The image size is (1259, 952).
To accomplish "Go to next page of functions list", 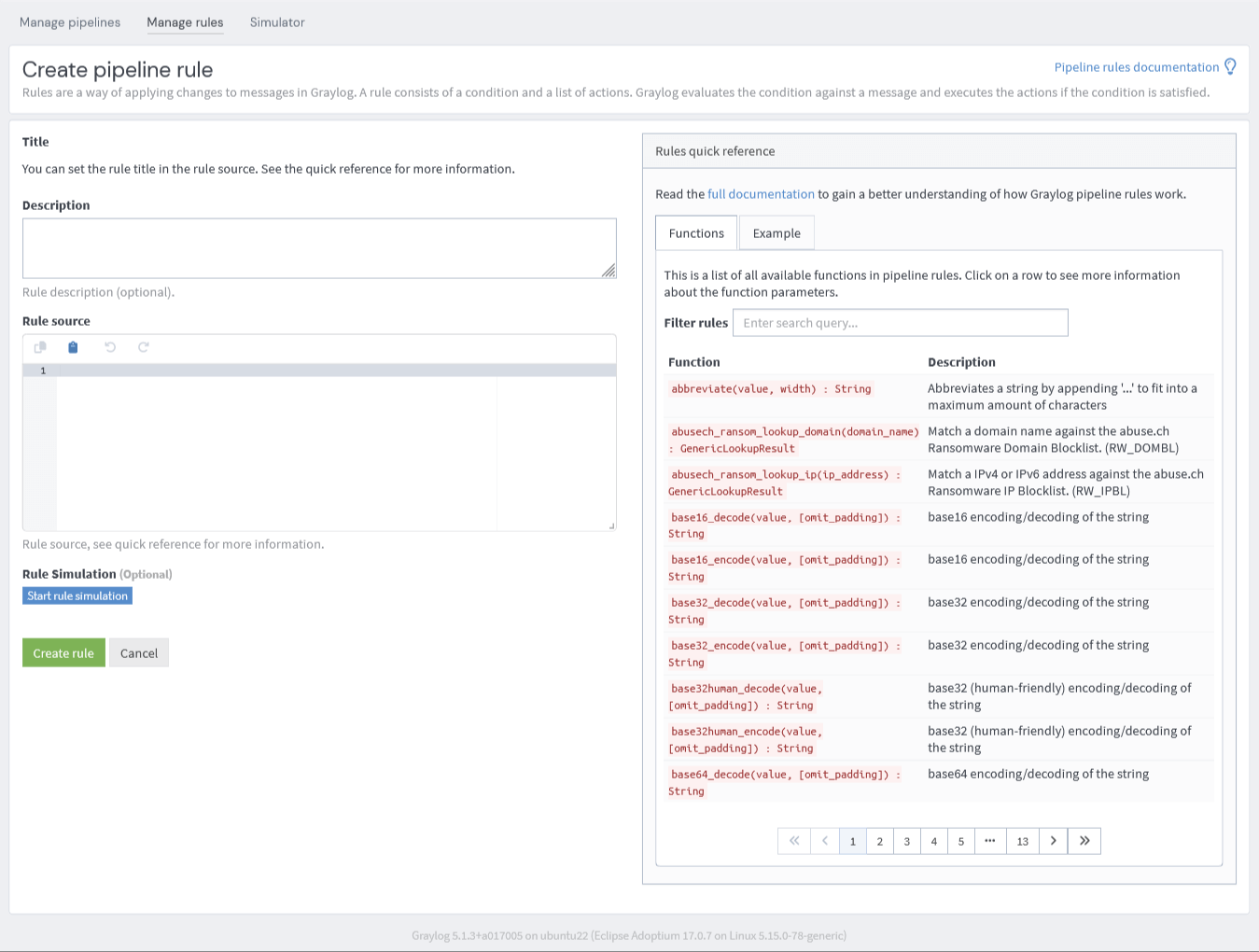I will click(1054, 841).
